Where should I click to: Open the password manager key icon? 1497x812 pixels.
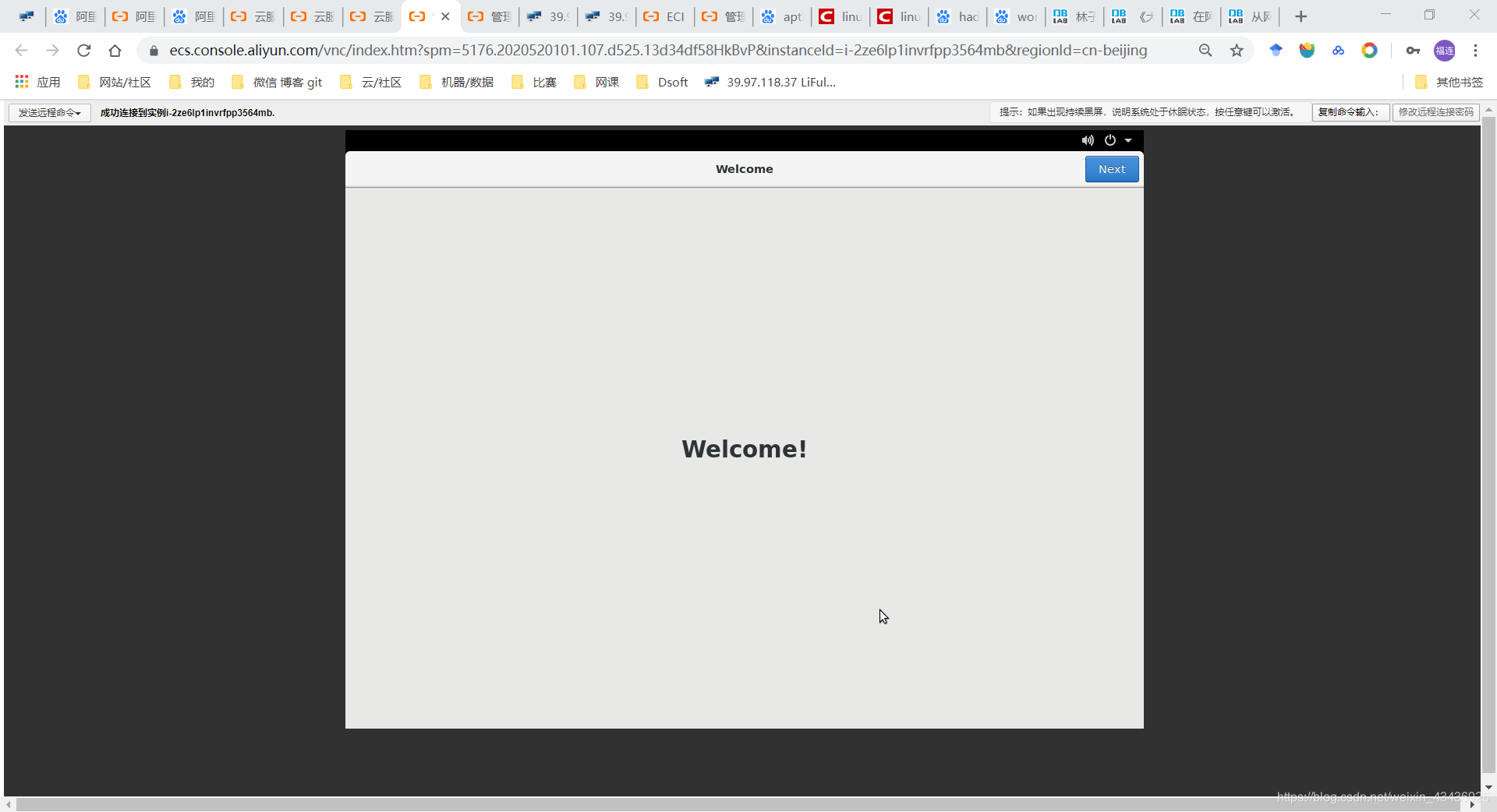pyautogui.click(x=1414, y=51)
